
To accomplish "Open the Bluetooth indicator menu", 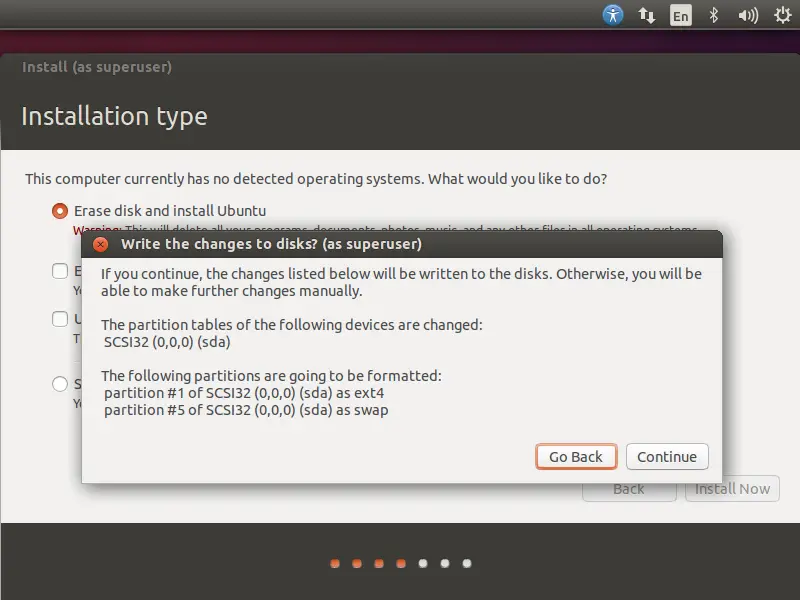I will point(714,15).
